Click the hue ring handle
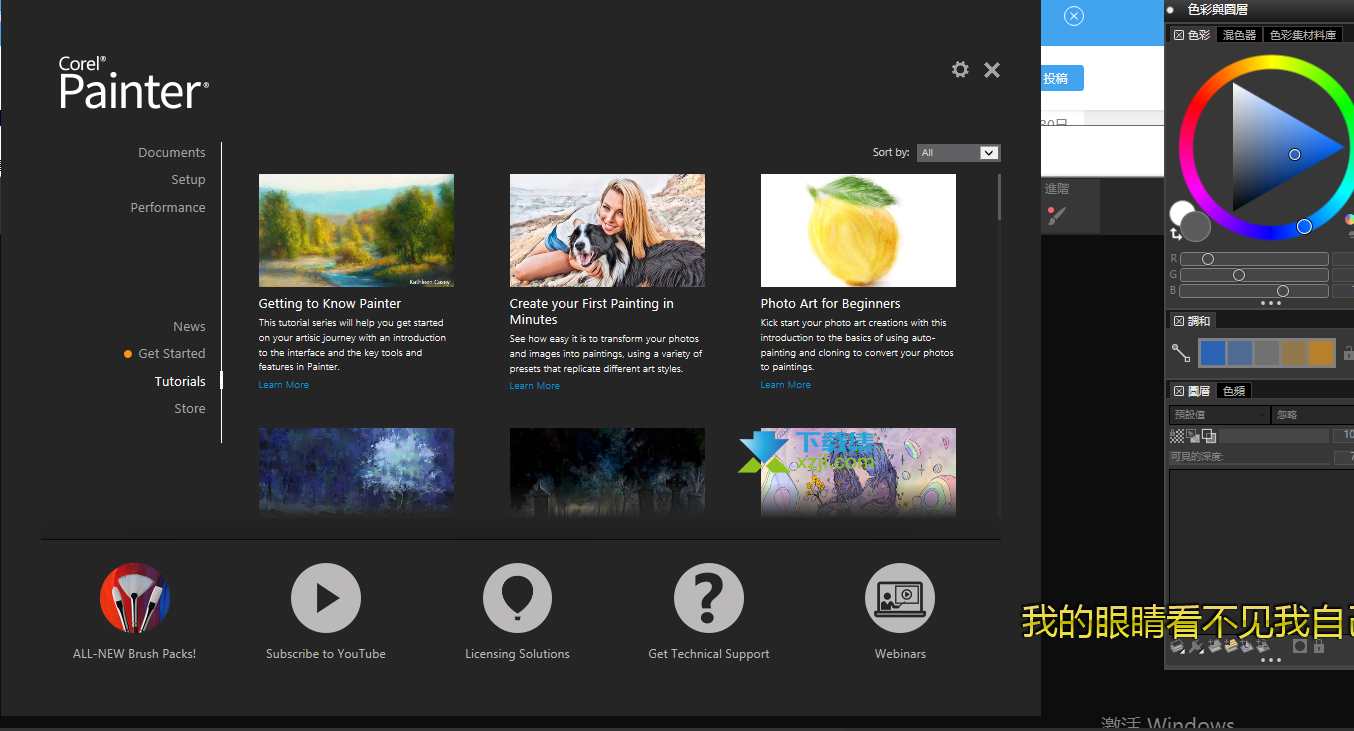This screenshot has height=731, width=1354. pyautogui.click(x=1304, y=227)
